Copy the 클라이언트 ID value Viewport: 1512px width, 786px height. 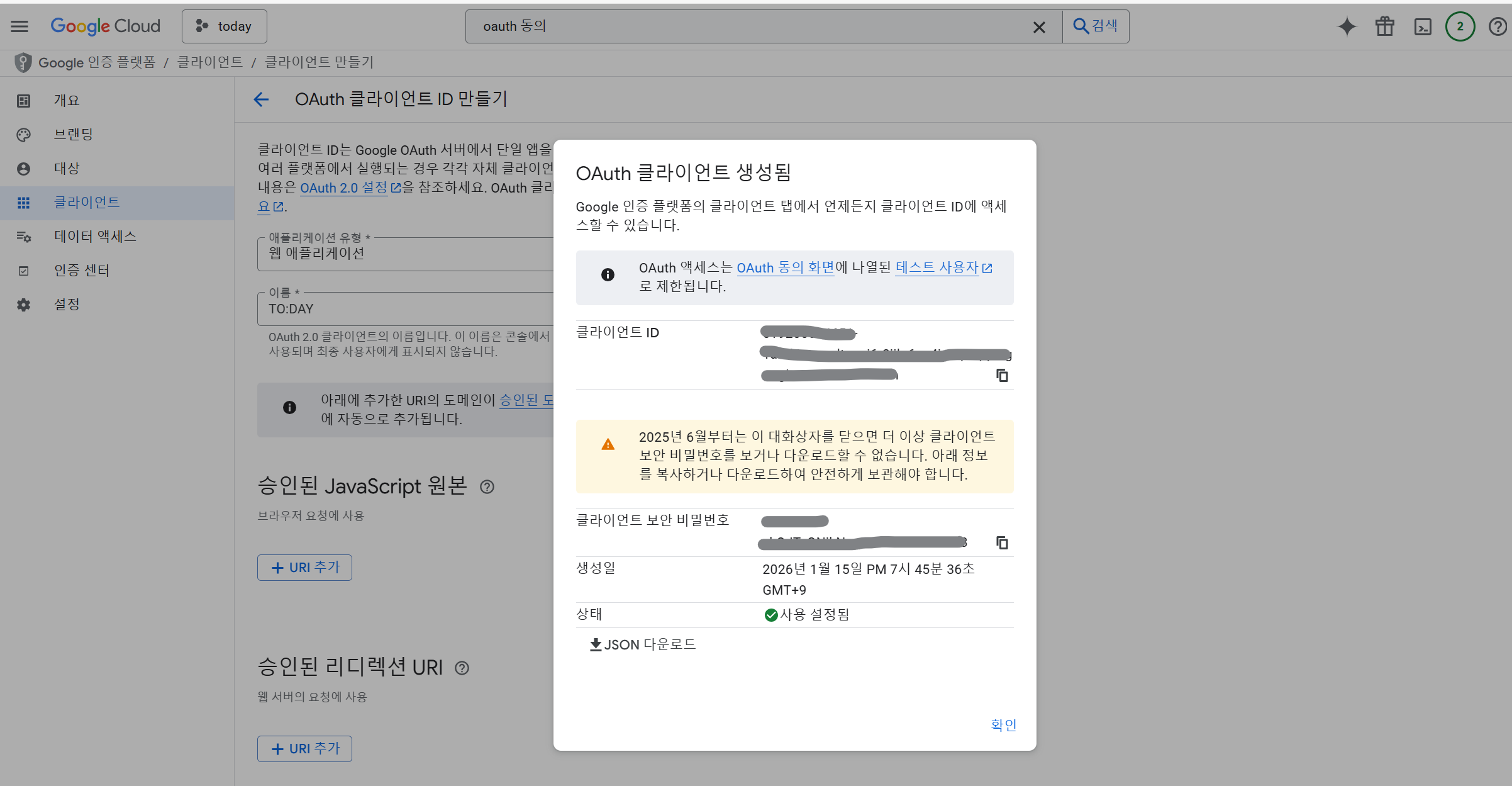(x=1002, y=376)
